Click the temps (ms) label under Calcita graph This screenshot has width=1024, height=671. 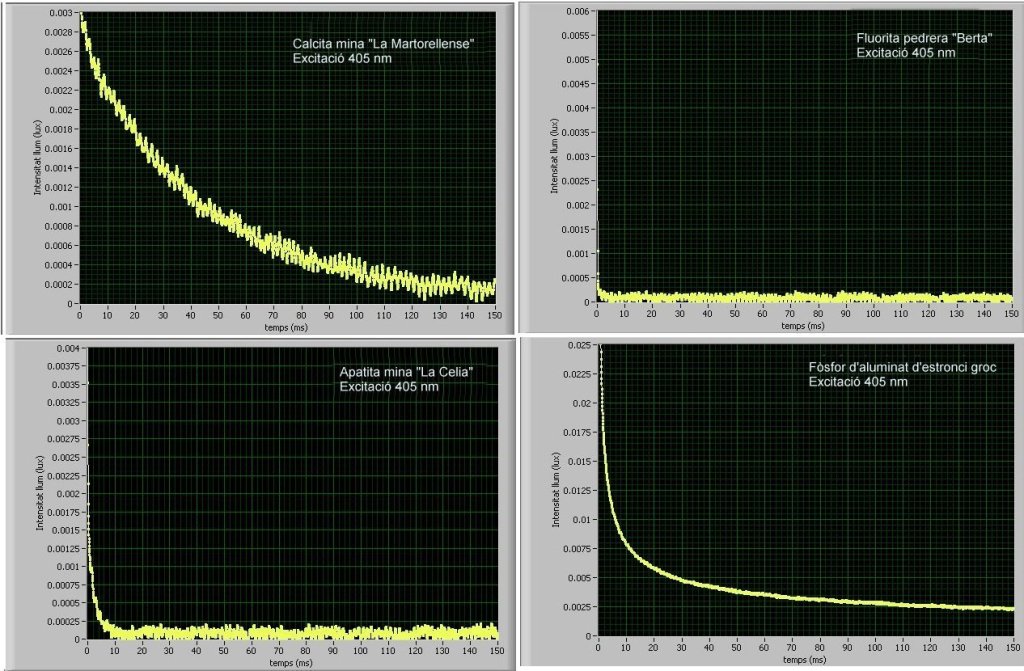pos(285,326)
